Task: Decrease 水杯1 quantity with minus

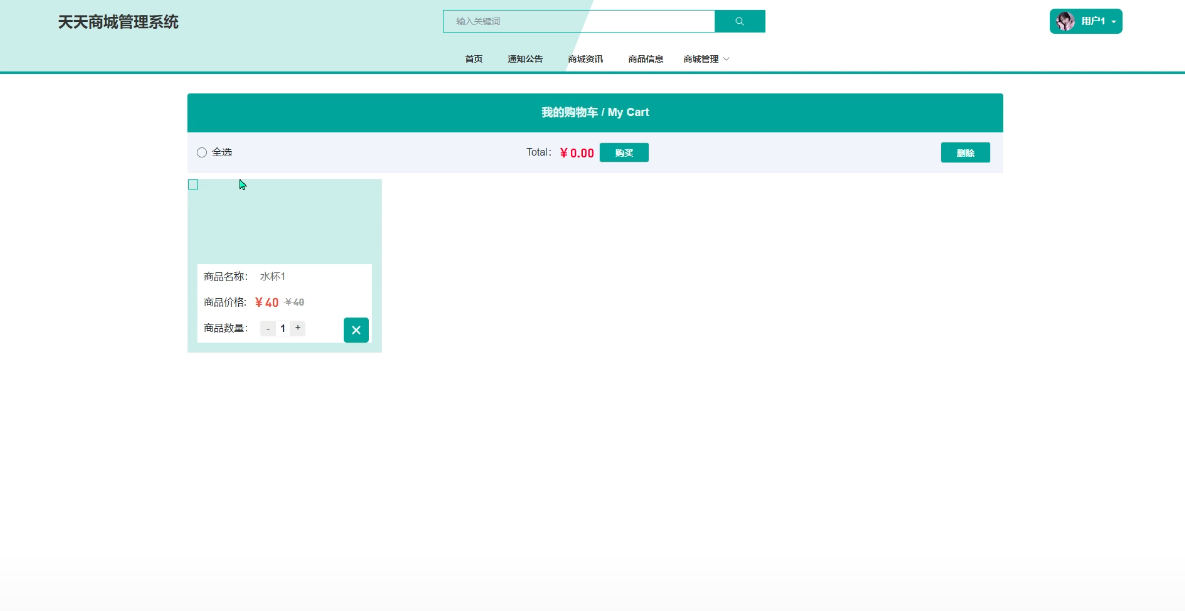Action: 268,328
